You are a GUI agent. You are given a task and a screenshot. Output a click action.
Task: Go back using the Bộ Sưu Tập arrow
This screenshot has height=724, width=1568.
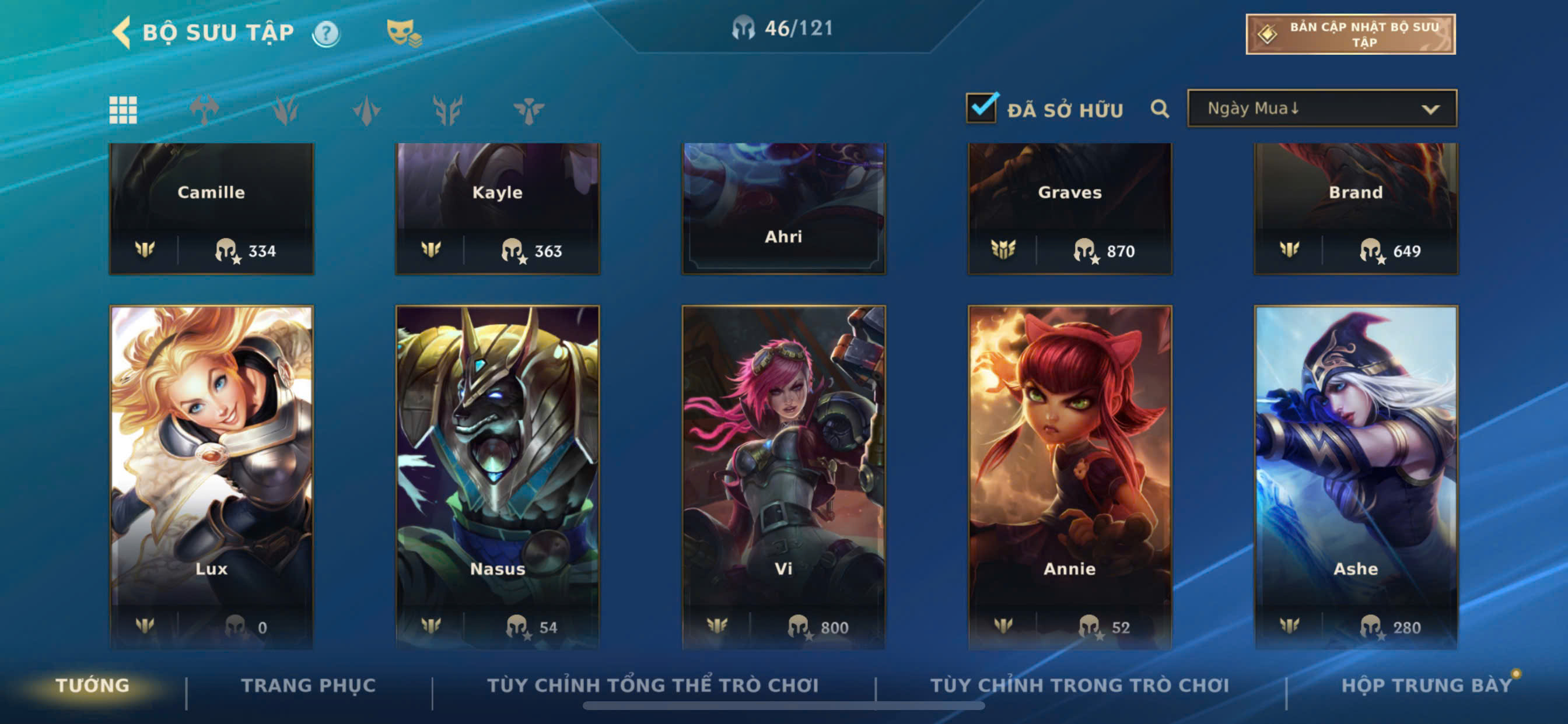pos(122,31)
